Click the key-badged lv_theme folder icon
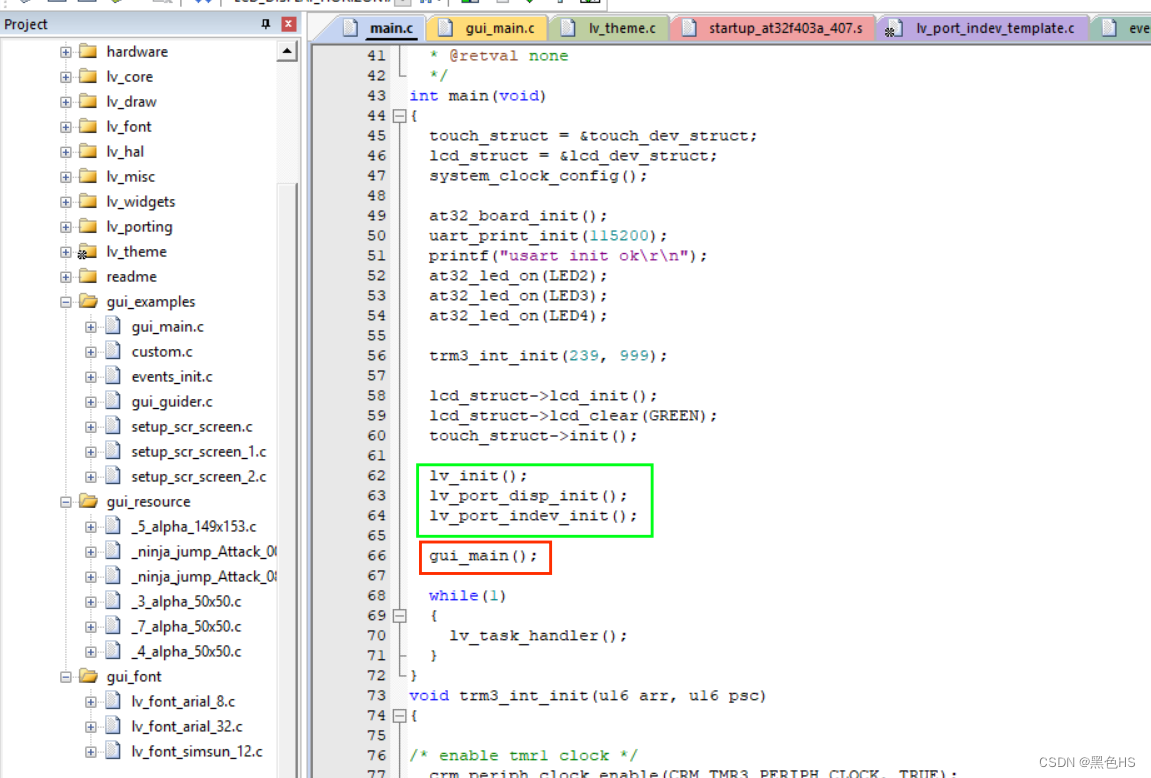The width and height of the screenshot is (1151, 778). click(89, 251)
